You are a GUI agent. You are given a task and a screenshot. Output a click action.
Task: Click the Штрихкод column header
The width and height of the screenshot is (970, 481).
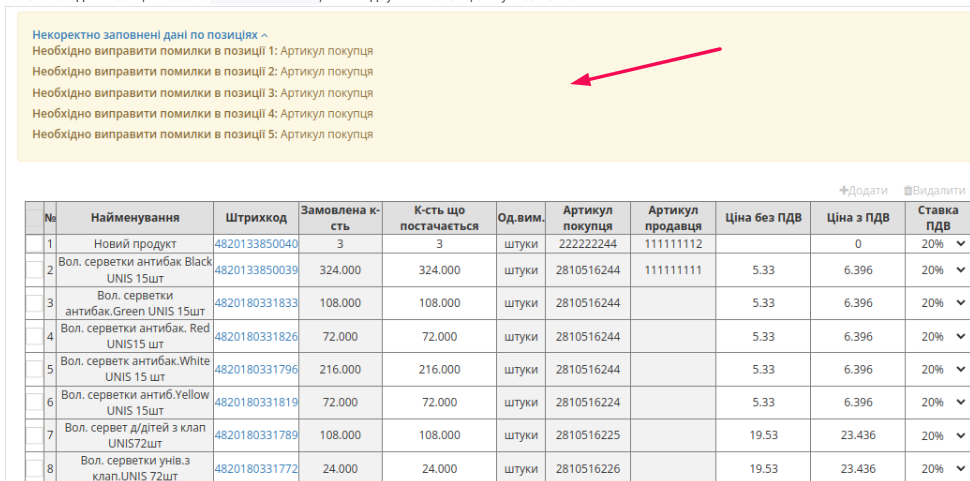click(x=256, y=218)
